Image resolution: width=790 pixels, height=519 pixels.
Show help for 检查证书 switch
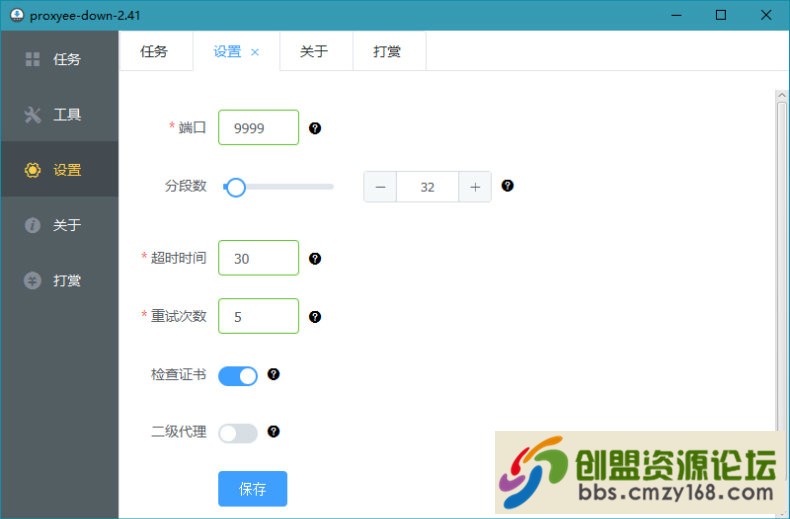274,374
